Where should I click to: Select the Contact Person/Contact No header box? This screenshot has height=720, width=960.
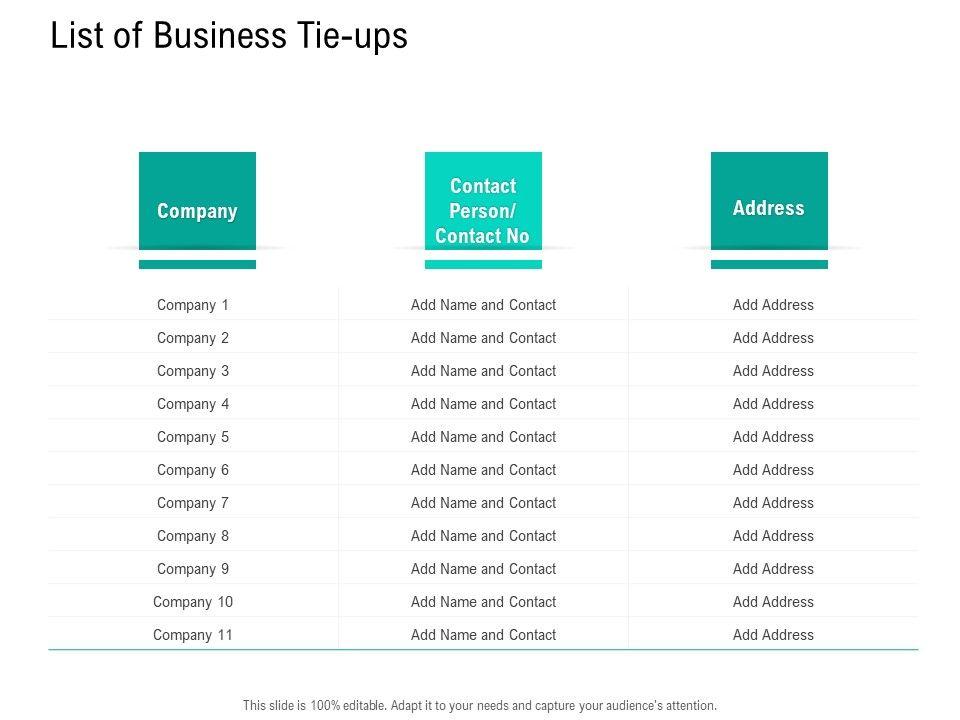click(x=483, y=201)
